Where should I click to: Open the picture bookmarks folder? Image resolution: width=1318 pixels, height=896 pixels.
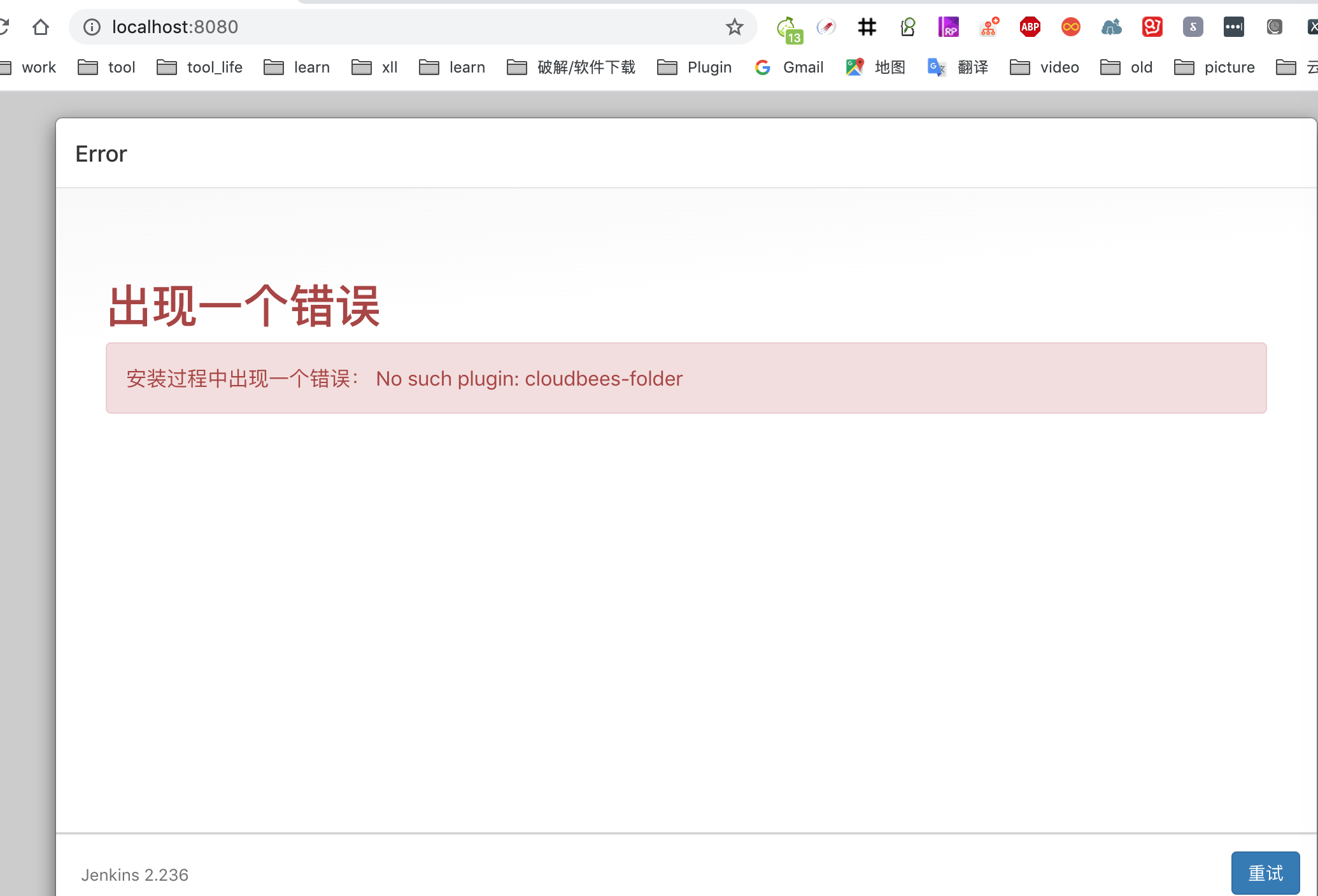click(1214, 67)
